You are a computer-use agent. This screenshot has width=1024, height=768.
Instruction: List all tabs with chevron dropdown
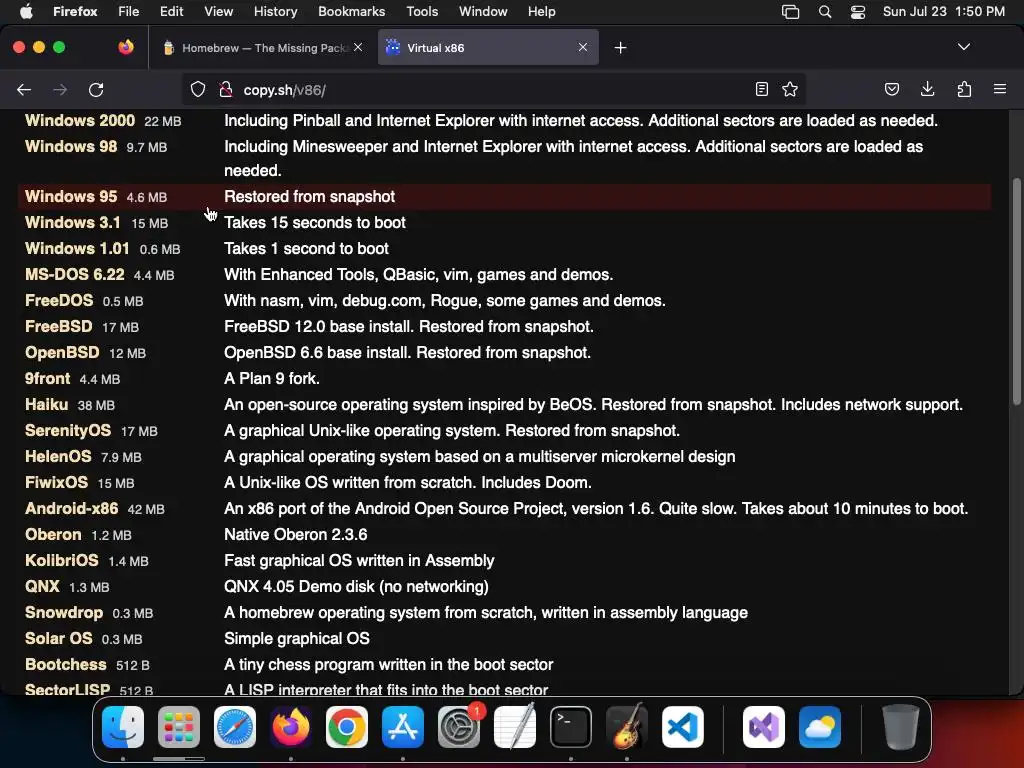964,47
